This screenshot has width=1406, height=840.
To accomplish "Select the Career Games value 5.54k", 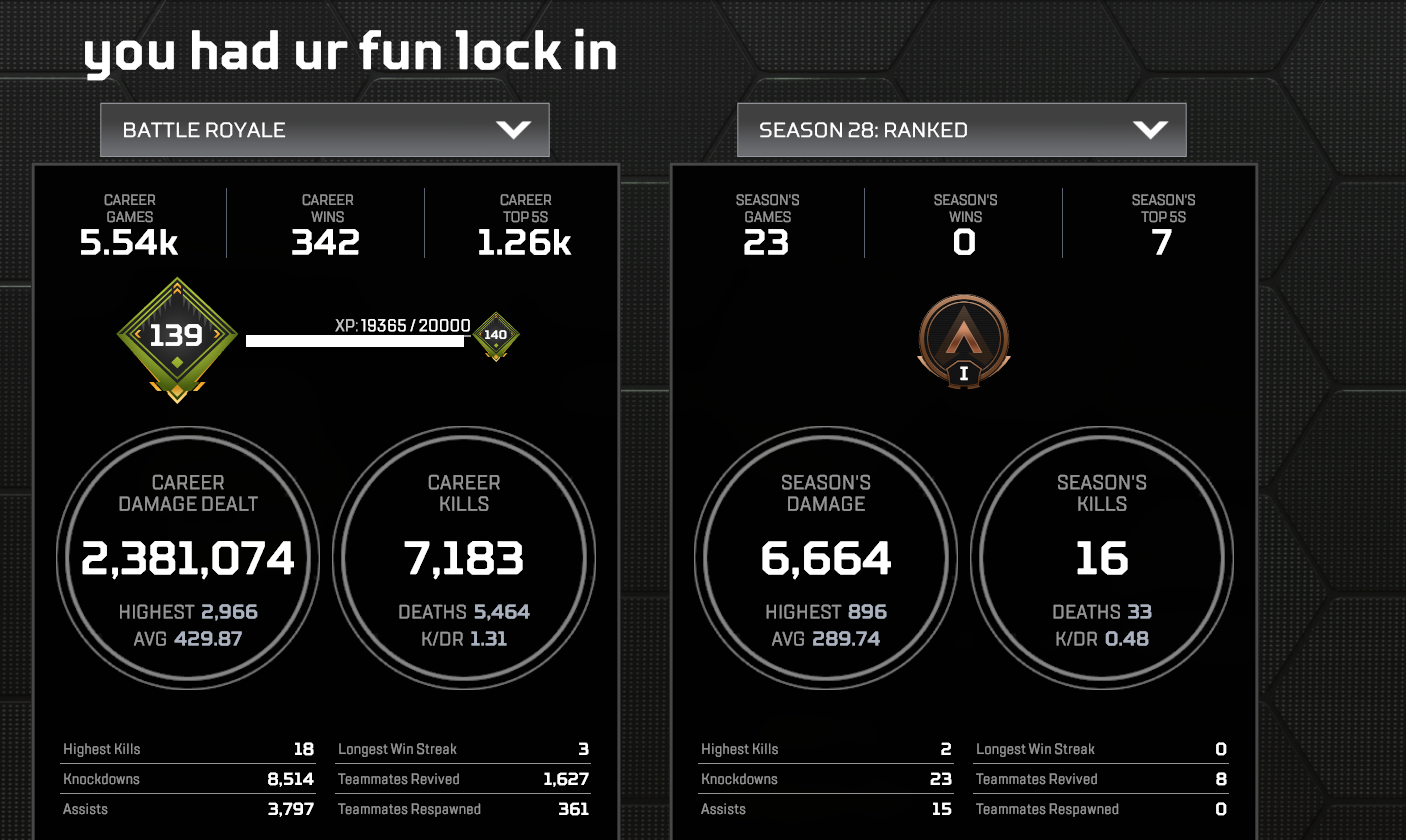I will (x=130, y=243).
